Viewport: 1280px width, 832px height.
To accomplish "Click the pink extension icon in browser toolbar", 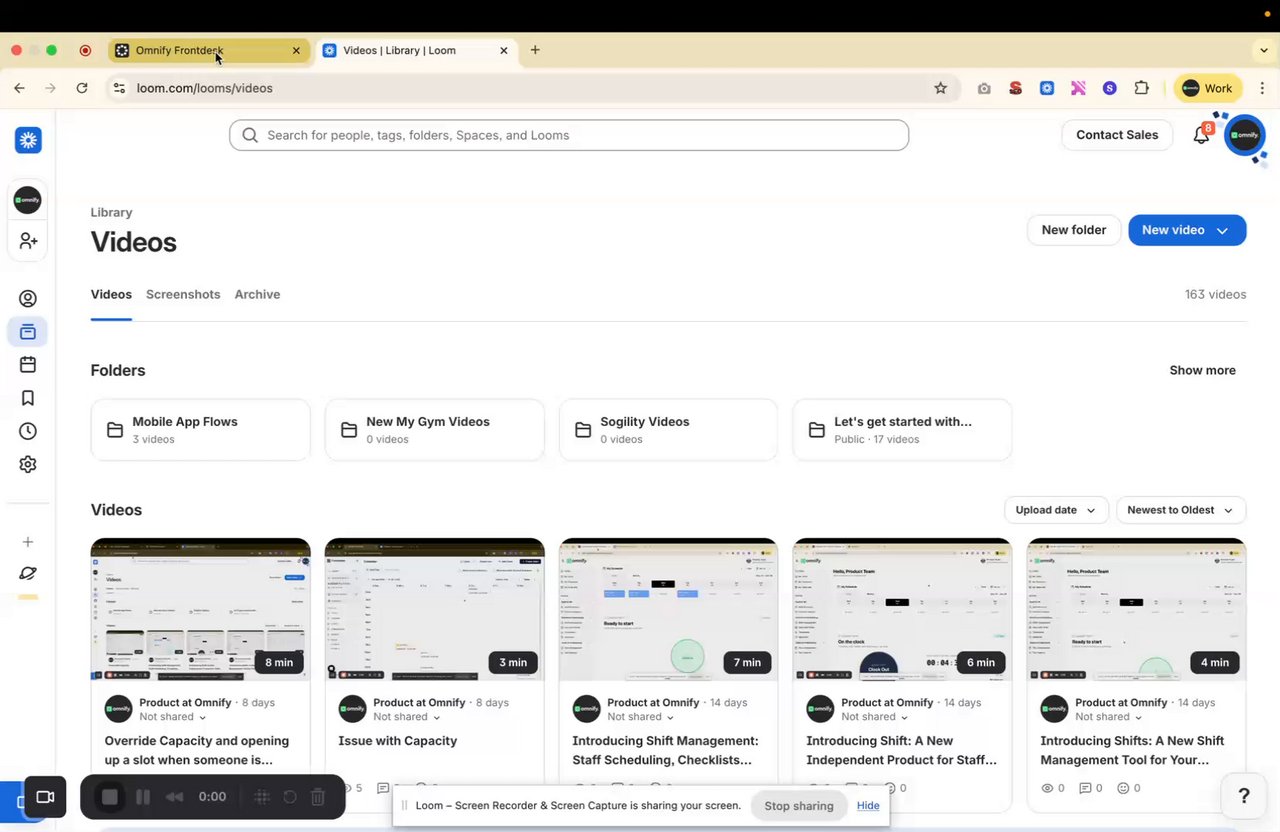I will tap(1078, 88).
